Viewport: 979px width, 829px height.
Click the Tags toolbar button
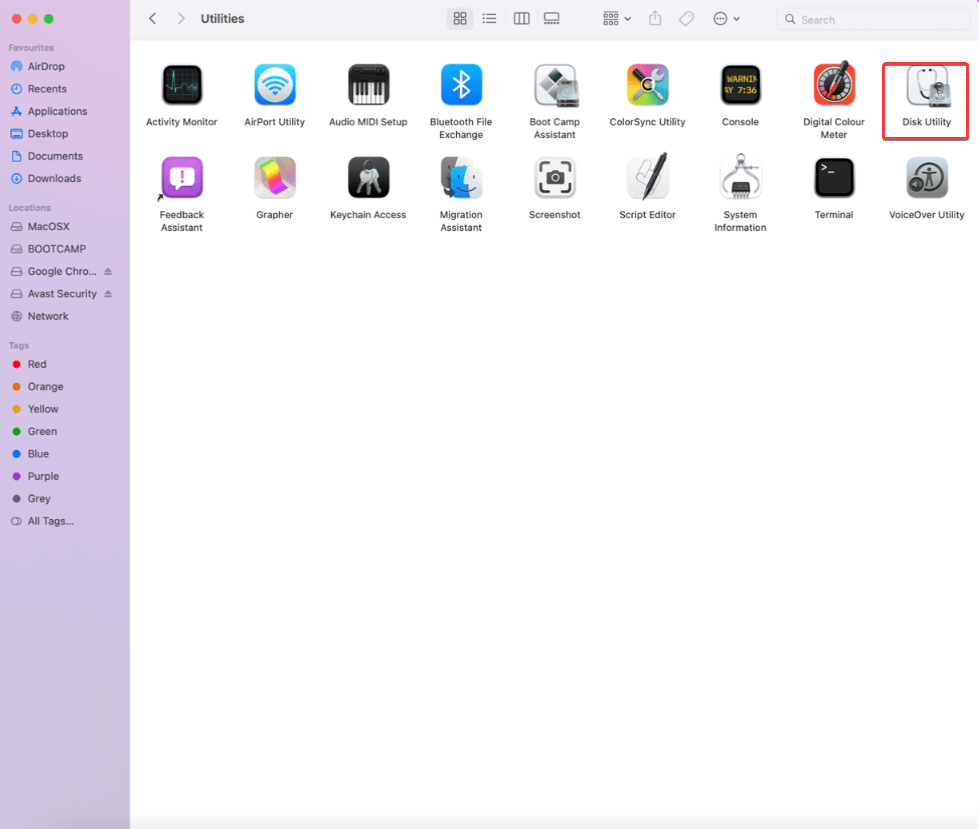pyautogui.click(x=687, y=19)
